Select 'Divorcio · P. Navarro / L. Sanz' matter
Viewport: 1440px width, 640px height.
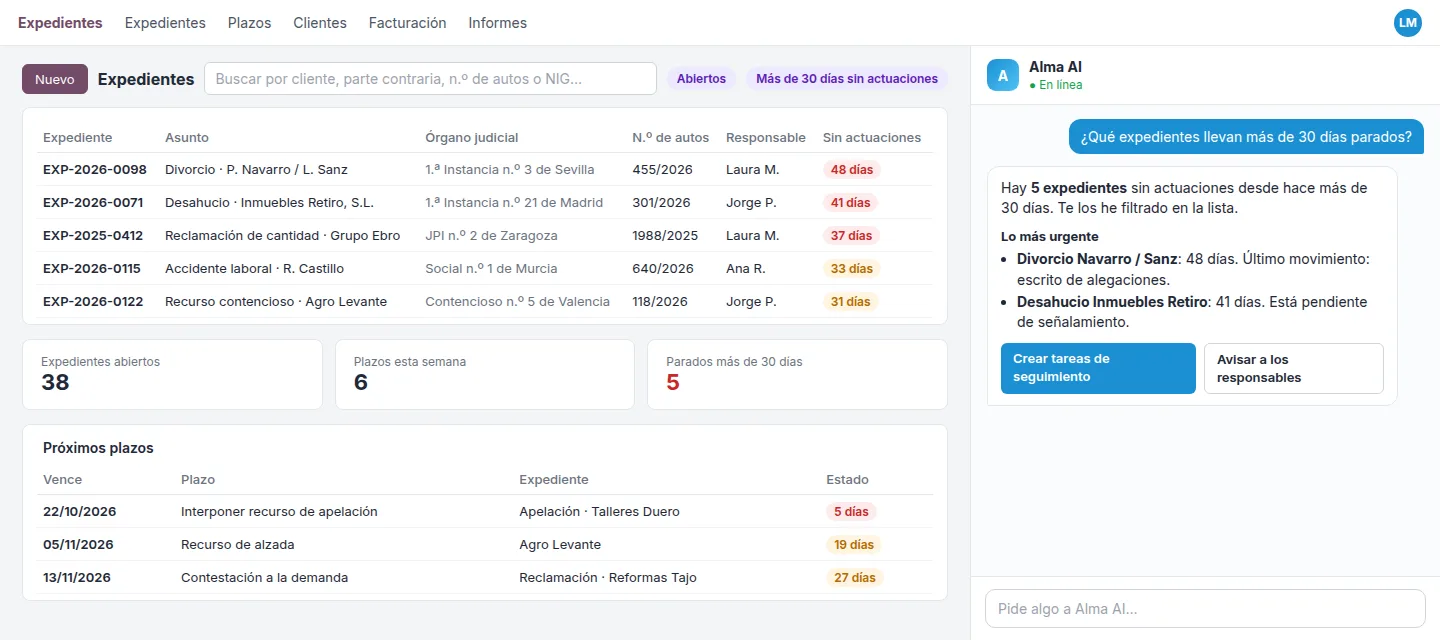tap(256, 170)
